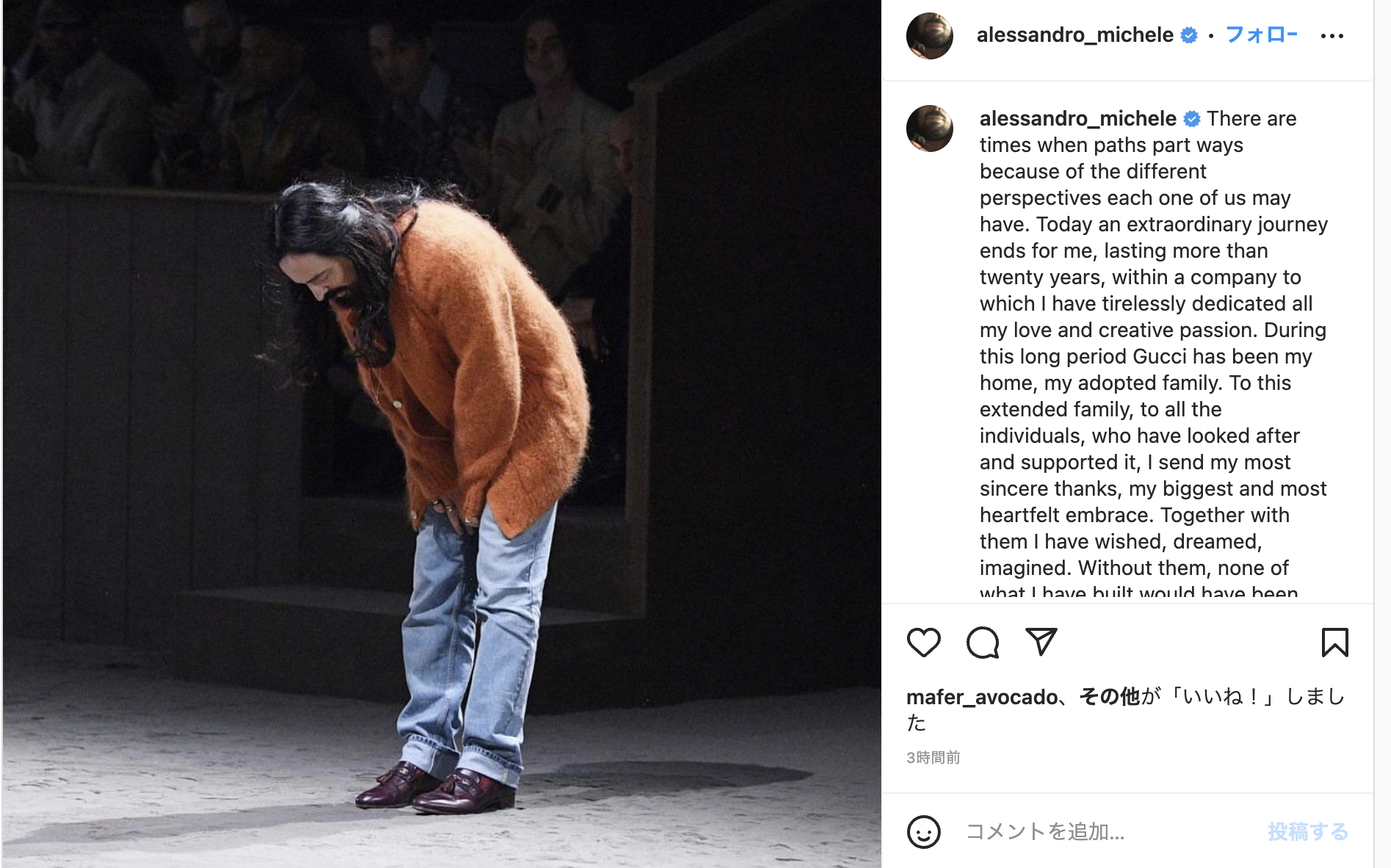The image size is (1391, 868).
Task: Share post with paper plane icon
Action: [x=1041, y=642]
